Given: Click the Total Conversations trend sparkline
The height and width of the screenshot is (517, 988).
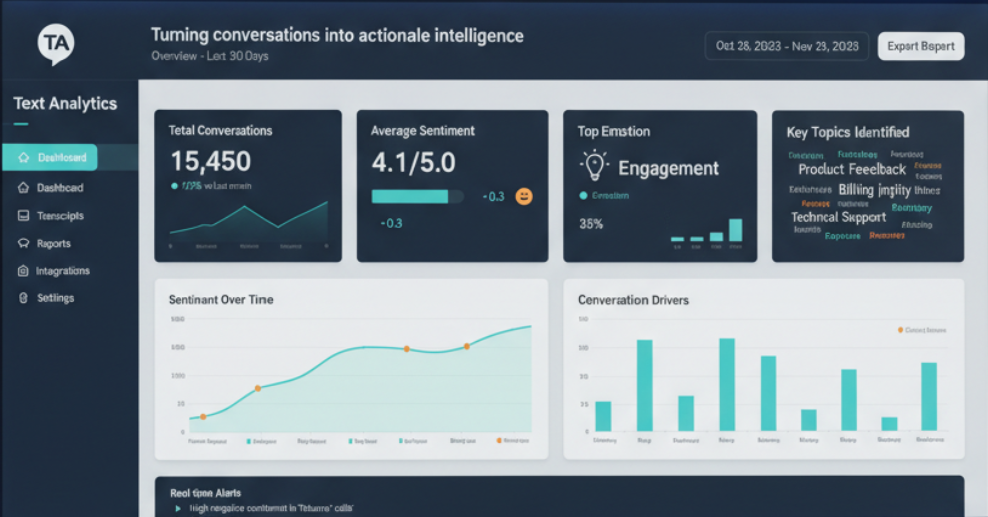Looking at the screenshot, I should [x=249, y=222].
